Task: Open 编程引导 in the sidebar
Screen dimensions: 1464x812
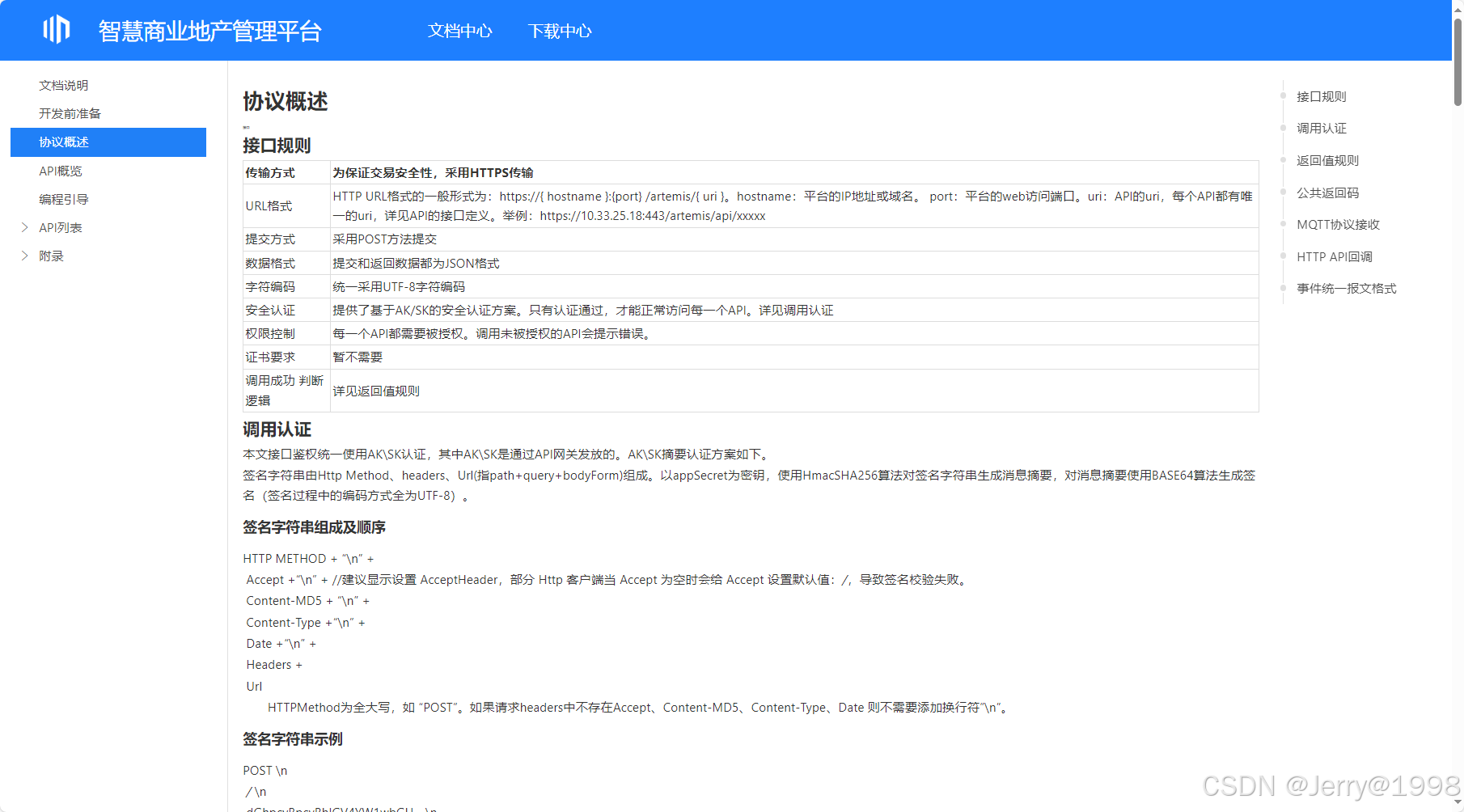Action: point(64,199)
